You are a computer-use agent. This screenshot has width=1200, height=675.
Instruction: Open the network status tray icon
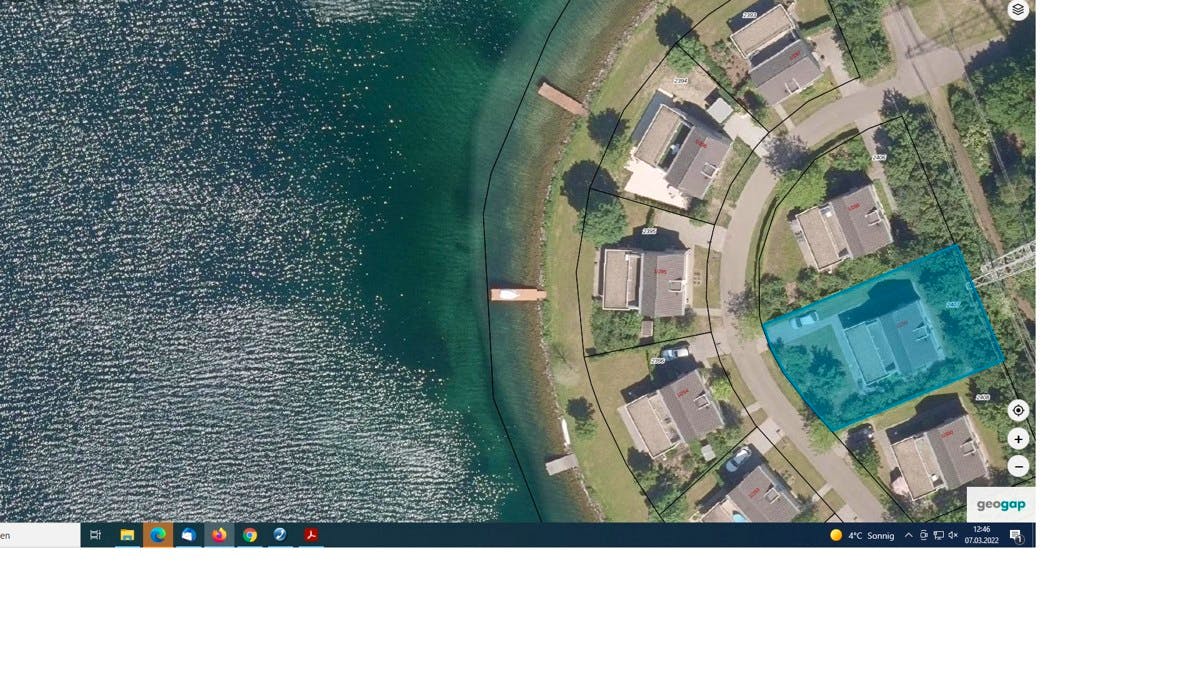click(x=938, y=536)
